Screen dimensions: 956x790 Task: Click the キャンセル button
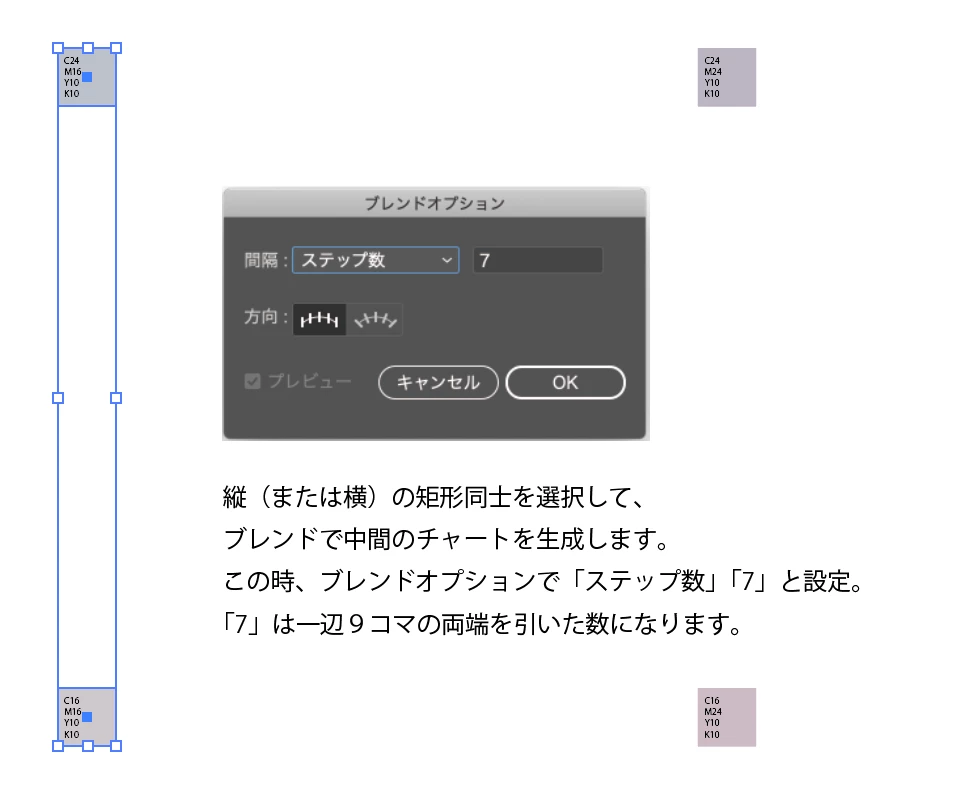pos(438,383)
